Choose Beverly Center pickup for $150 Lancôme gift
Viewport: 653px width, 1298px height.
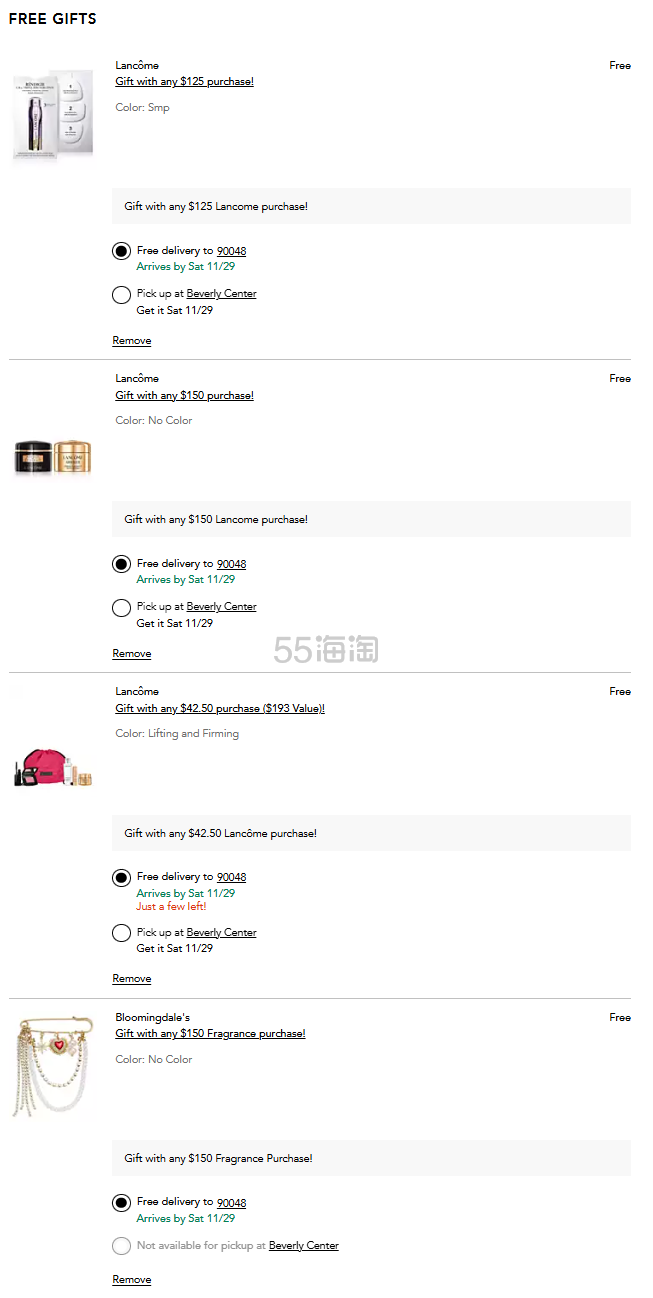point(121,607)
